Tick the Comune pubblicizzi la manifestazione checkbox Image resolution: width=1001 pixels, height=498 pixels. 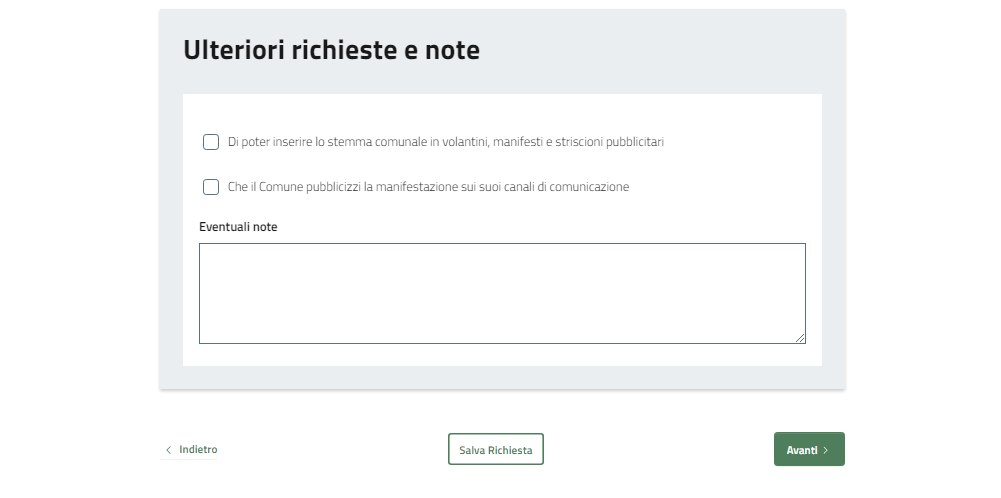(x=211, y=187)
